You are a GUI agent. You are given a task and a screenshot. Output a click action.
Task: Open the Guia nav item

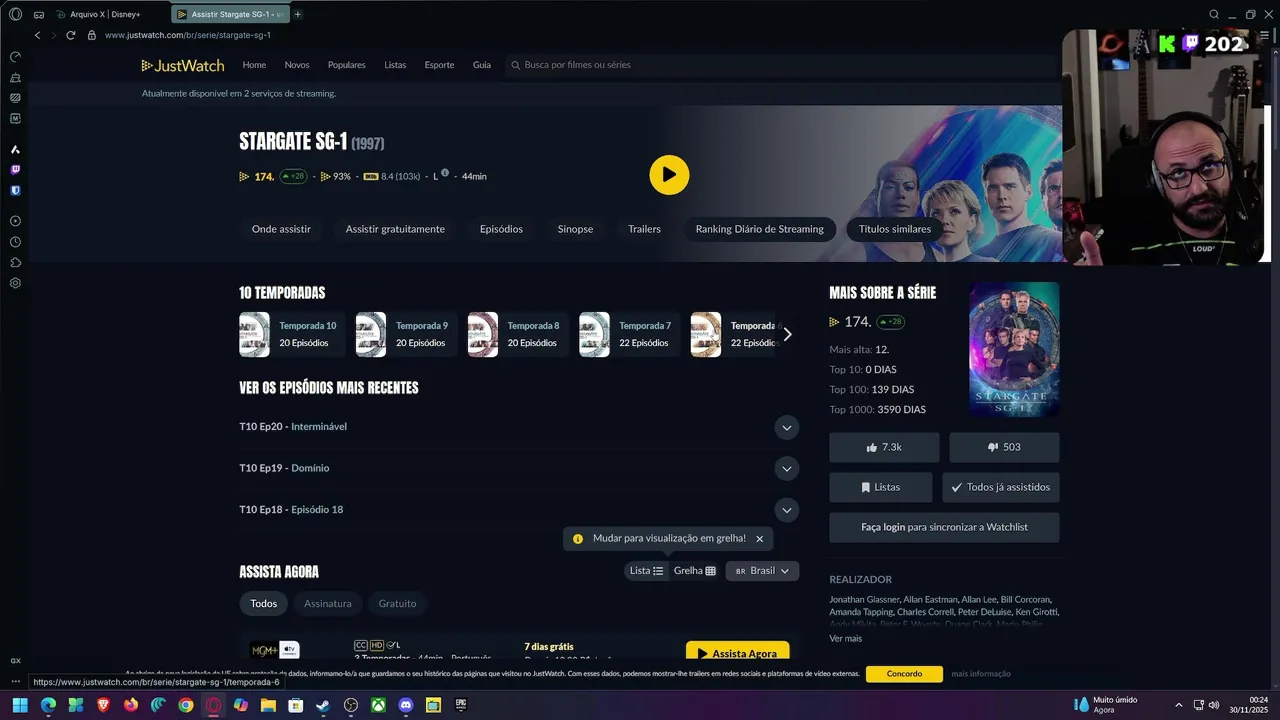482,65
